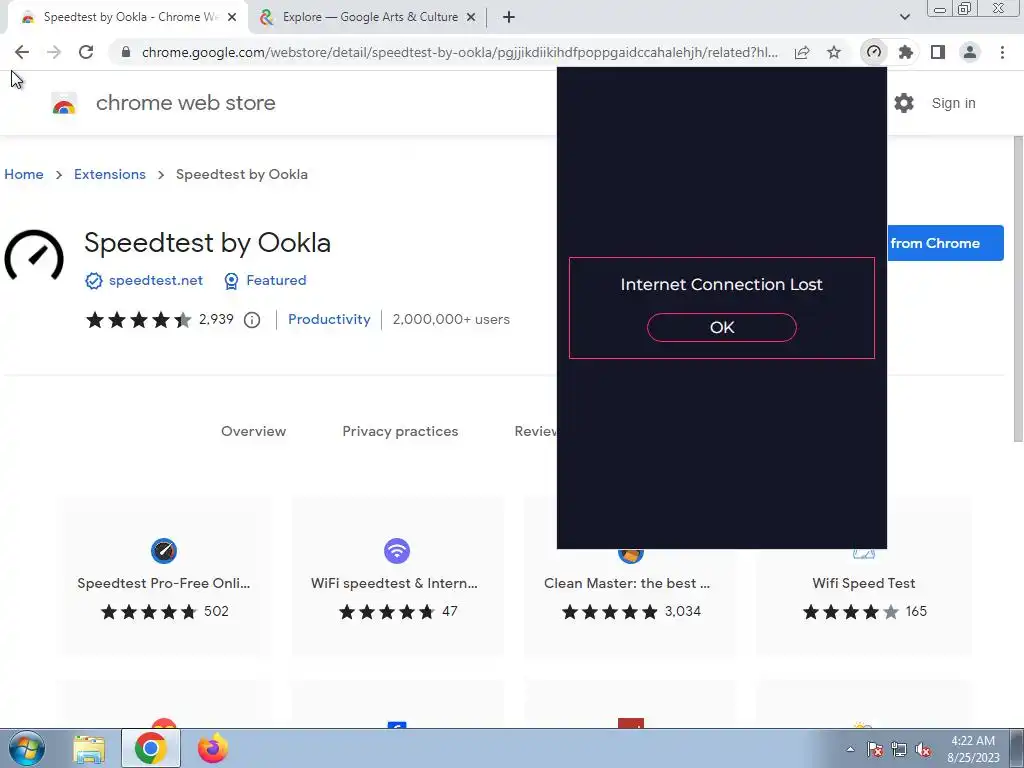Click the network tray icon
The width and height of the screenshot is (1024, 768).
click(899, 750)
